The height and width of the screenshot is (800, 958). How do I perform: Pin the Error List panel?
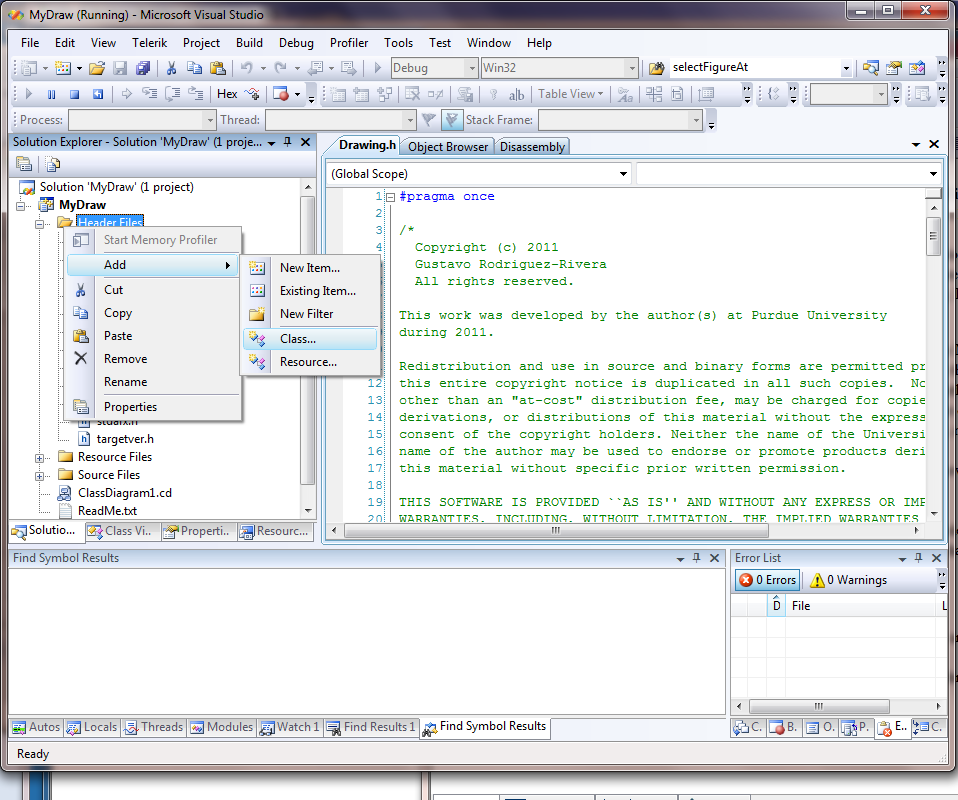pos(918,558)
